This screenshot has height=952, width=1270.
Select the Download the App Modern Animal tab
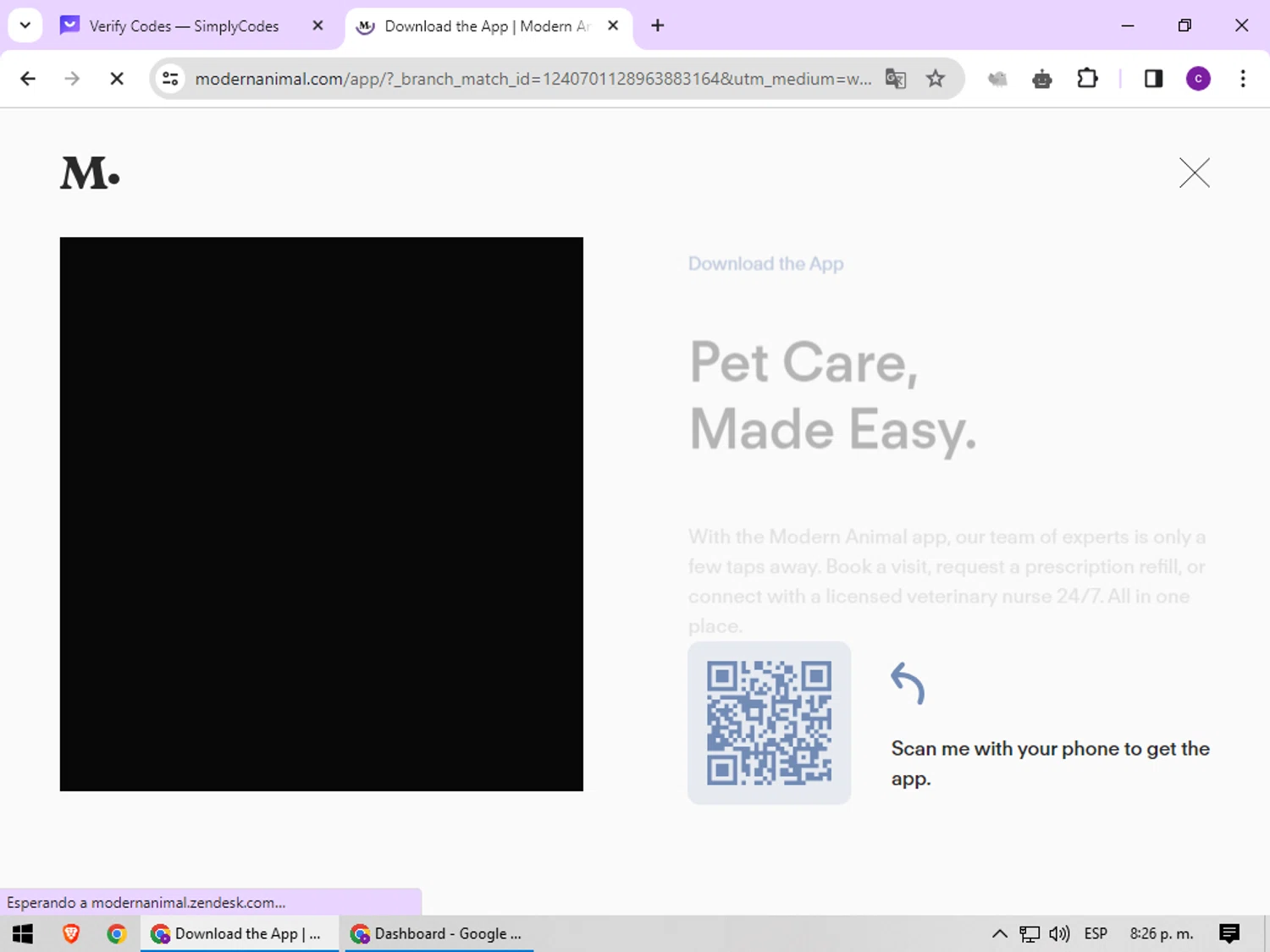click(x=487, y=26)
